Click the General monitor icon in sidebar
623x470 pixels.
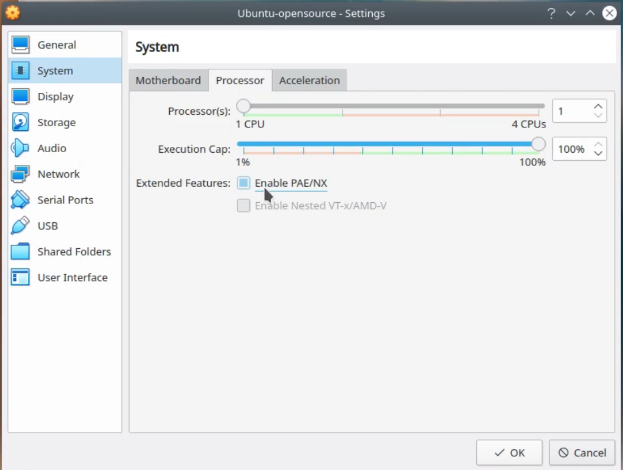point(20,44)
